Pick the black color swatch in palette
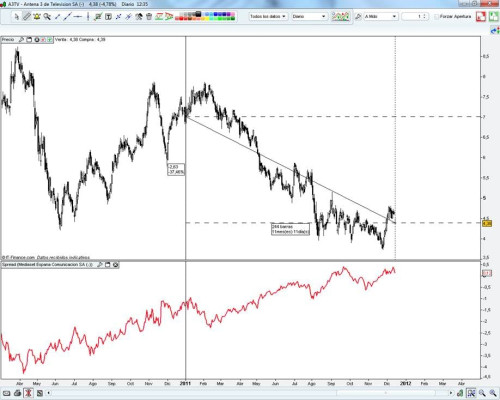The width and height of the screenshot is (500, 400). click(198, 14)
